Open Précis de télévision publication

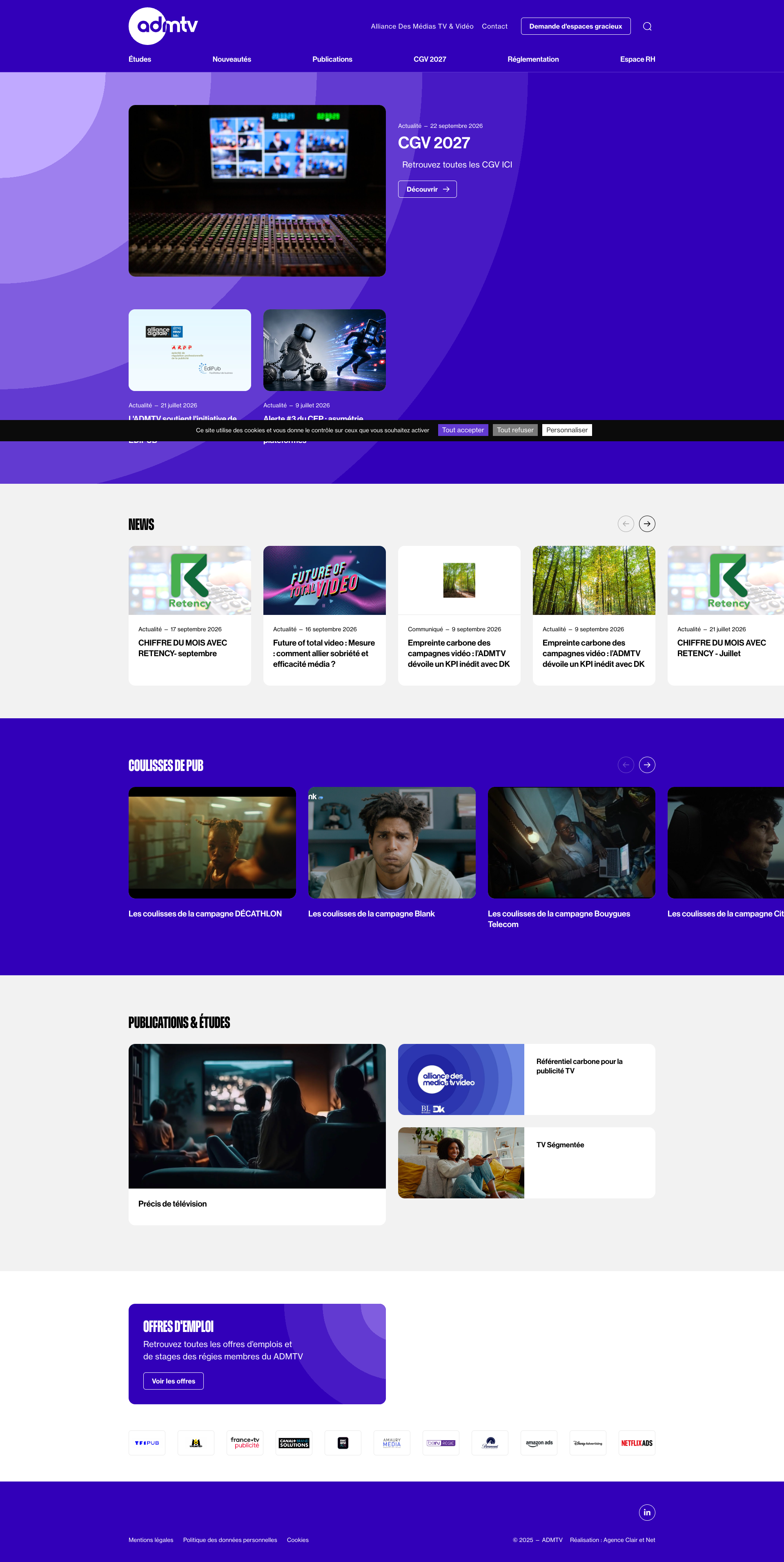click(x=257, y=1134)
